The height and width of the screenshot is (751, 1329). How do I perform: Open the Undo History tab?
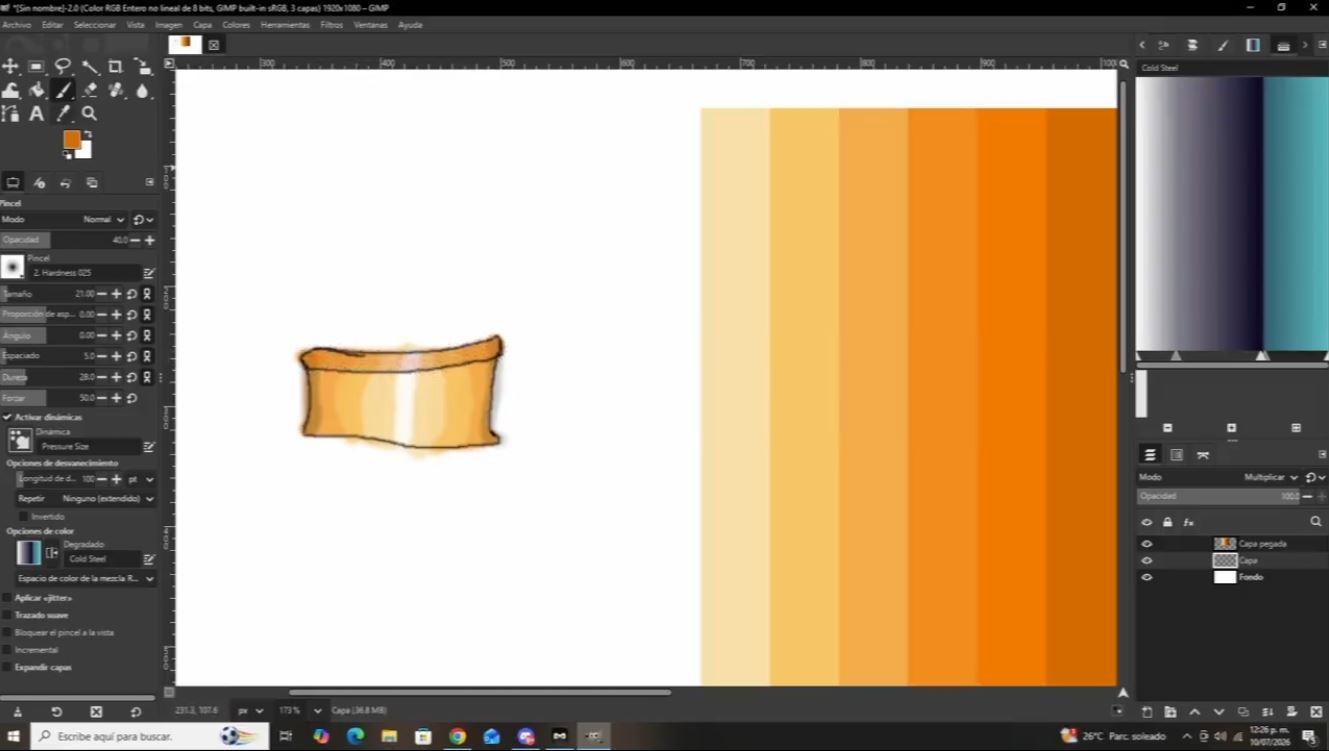[x=65, y=183]
